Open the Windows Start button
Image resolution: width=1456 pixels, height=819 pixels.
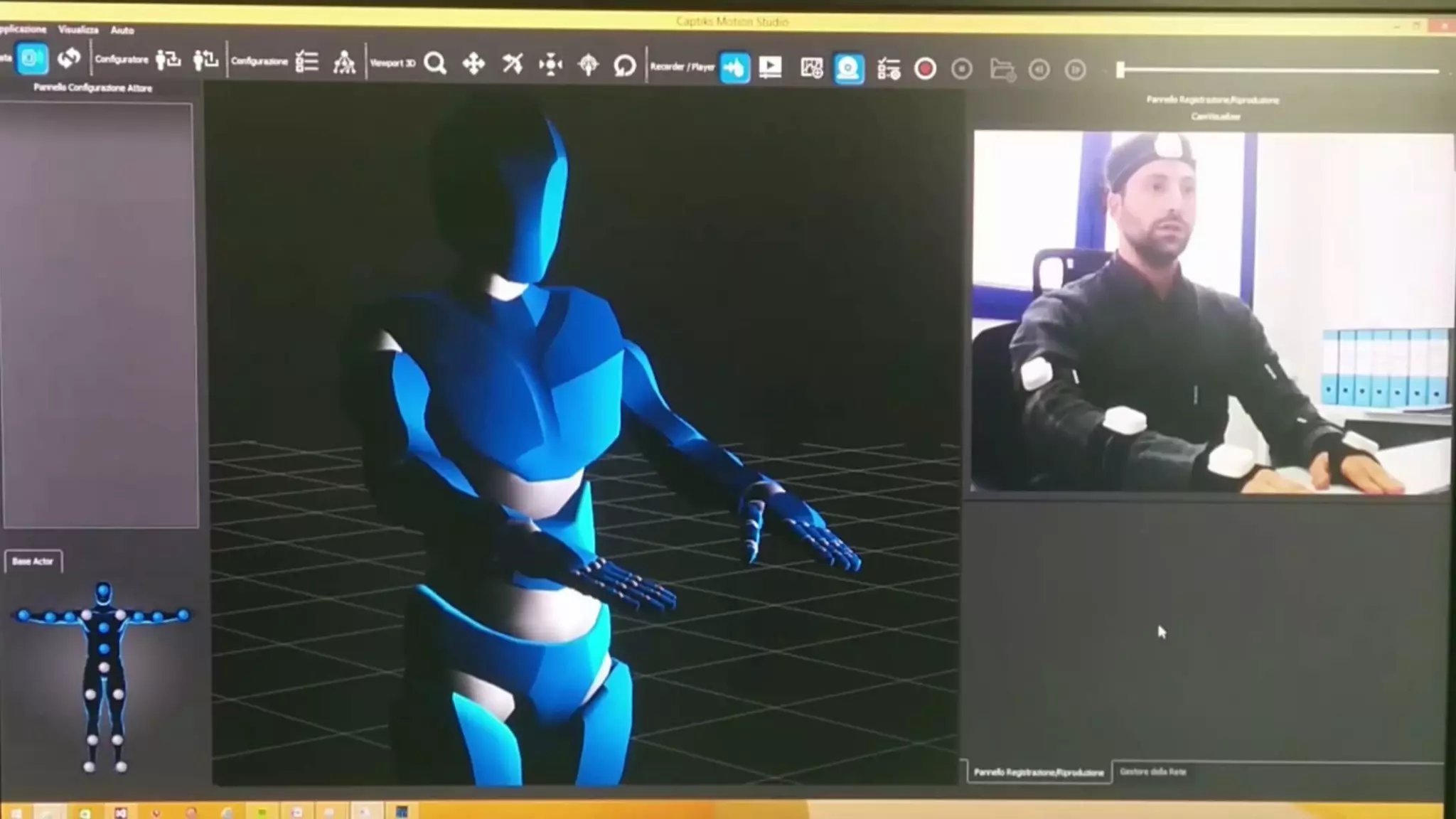[x=16, y=812]
